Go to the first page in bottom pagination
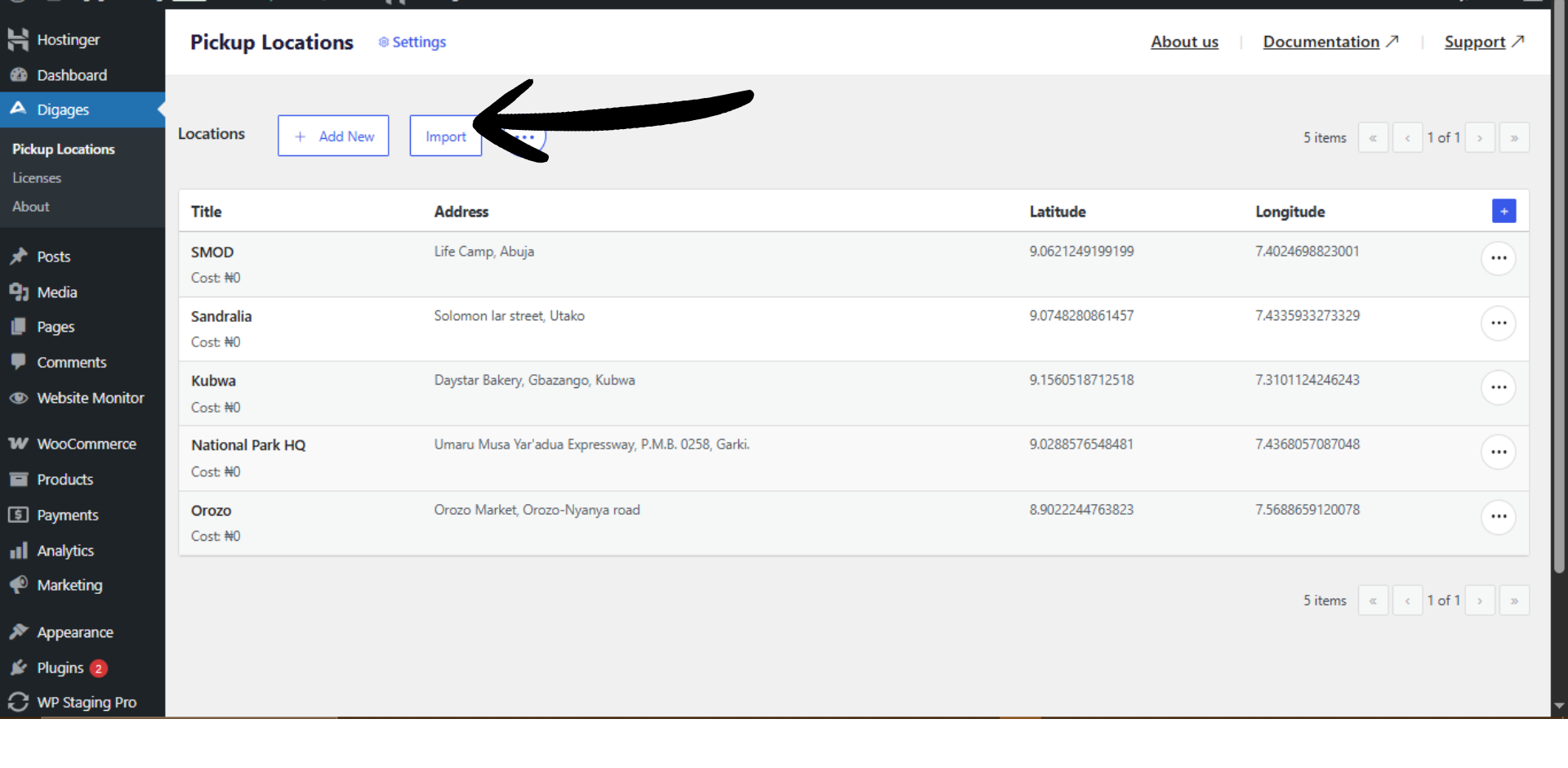1568x768 pixels. point(1373,601)
